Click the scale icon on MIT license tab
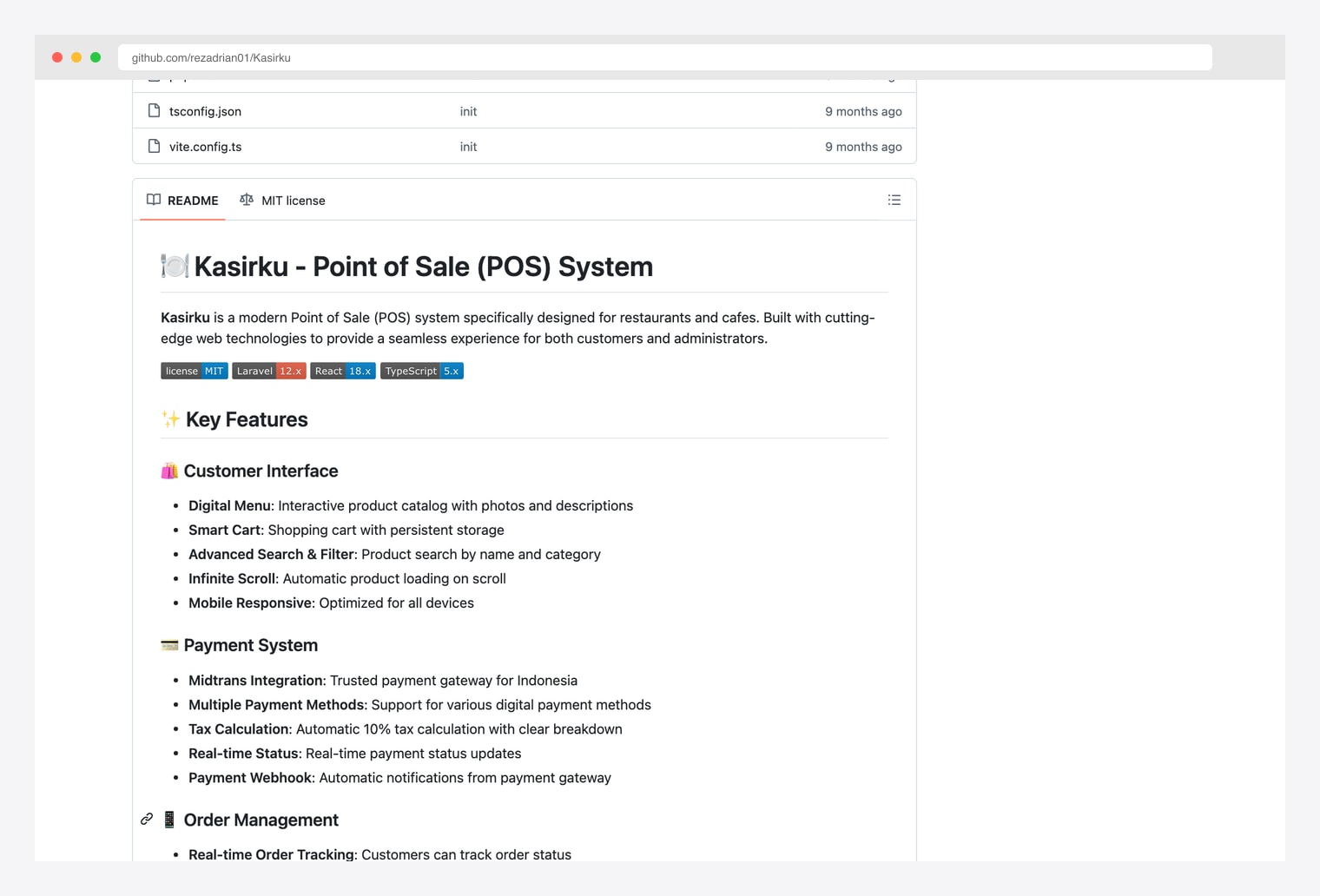The width and height of the screenshot is (1320, 896). click(247, 200)
